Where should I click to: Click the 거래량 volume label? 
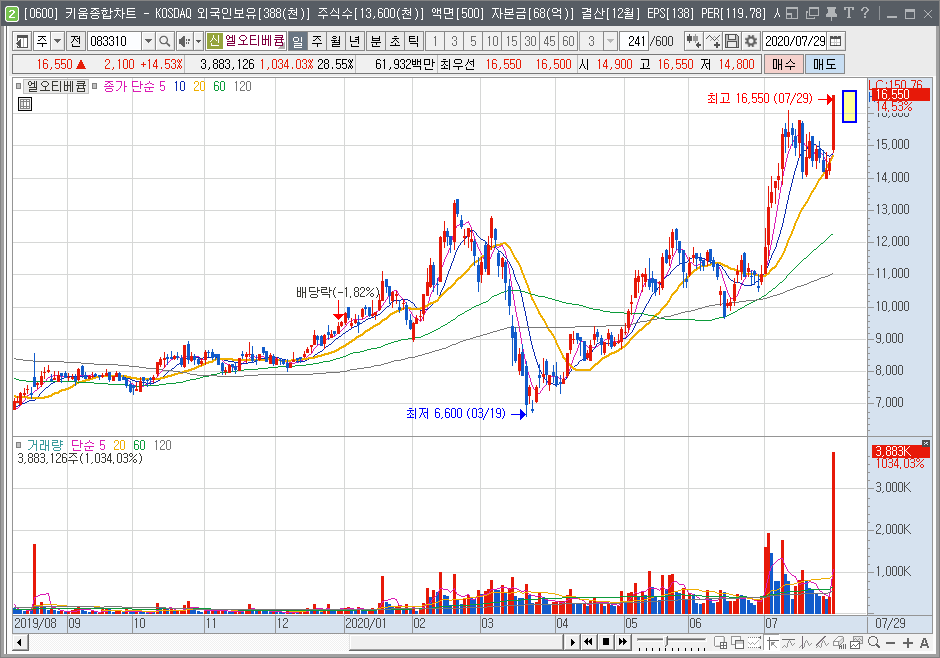(44, 445)
